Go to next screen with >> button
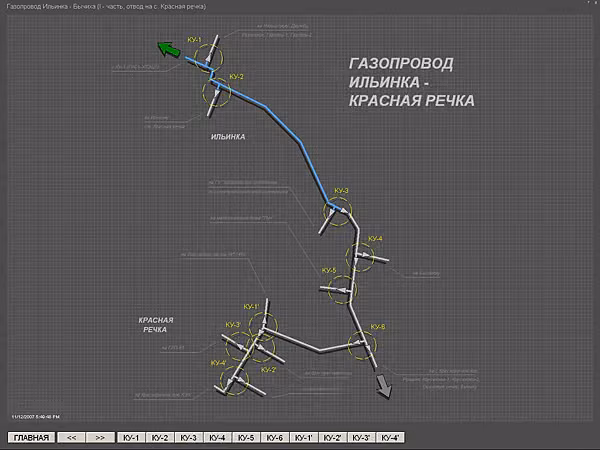The width and height of the screenshot is (600, 450). coord(101,437)
